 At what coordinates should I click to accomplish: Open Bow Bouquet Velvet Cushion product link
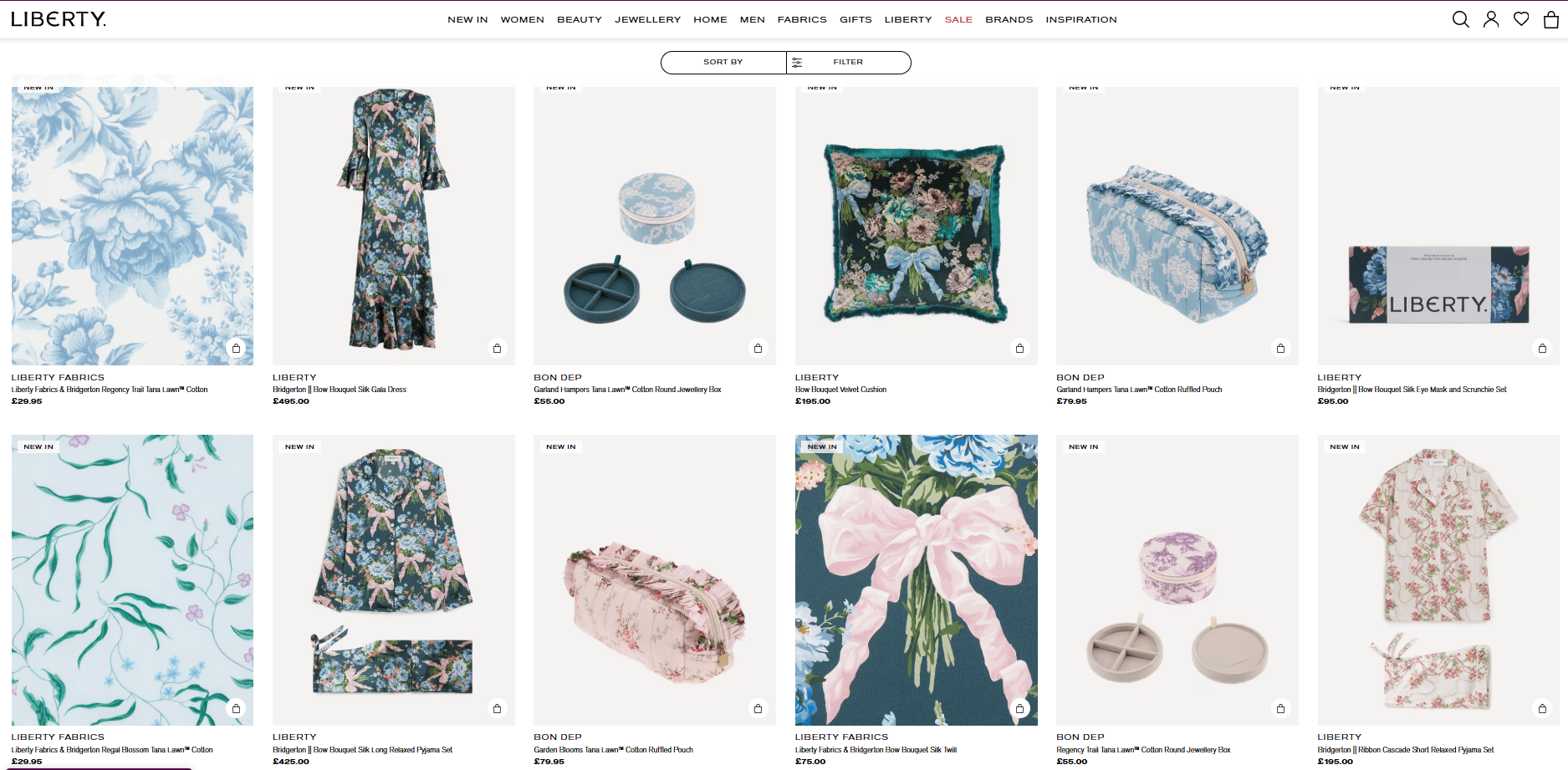coord(840,390)
